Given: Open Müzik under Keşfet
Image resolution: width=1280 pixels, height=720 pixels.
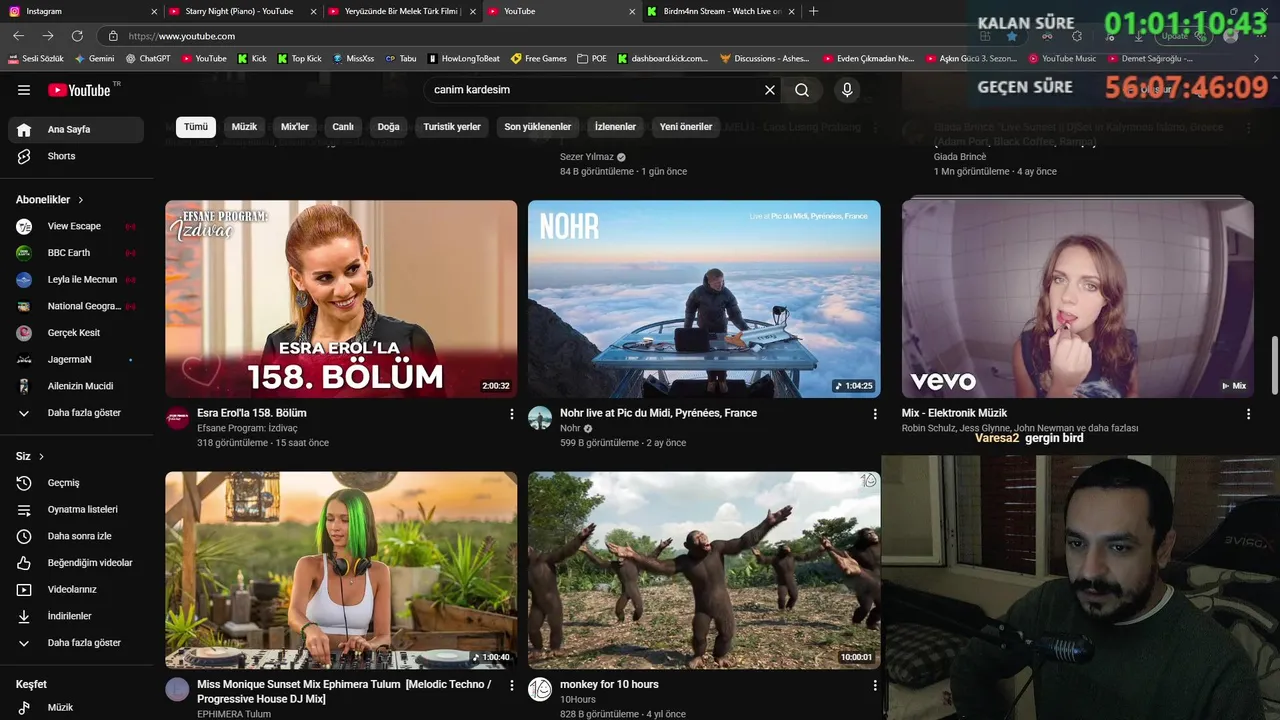Looking at the screenshot, I should point(77,707).
